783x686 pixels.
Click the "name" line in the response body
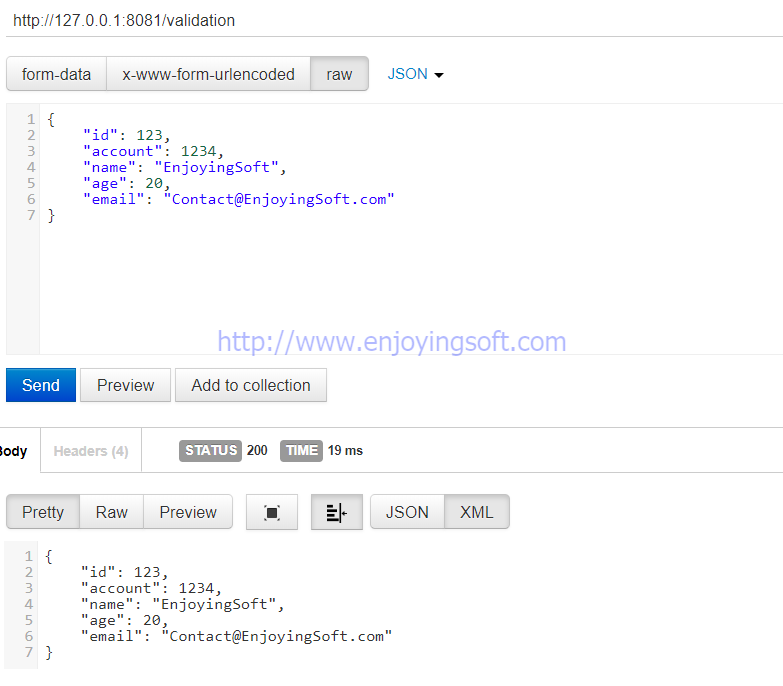click(x=182, y=604)
